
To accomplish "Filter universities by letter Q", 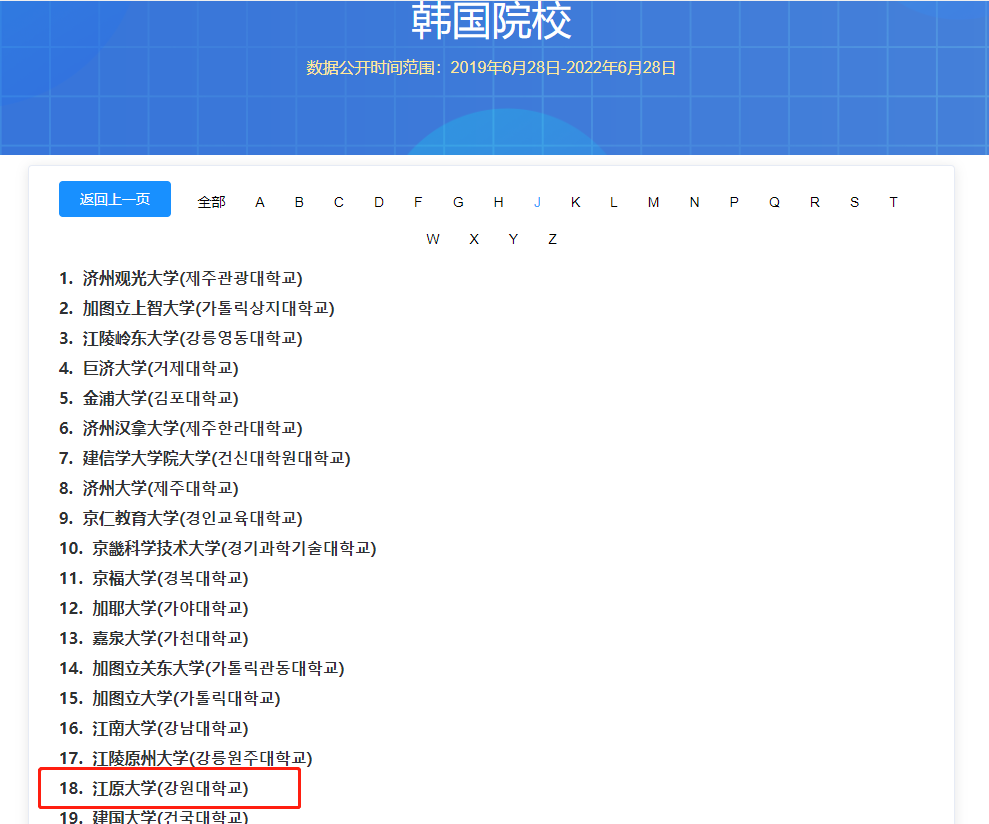I will pos(774,201).
